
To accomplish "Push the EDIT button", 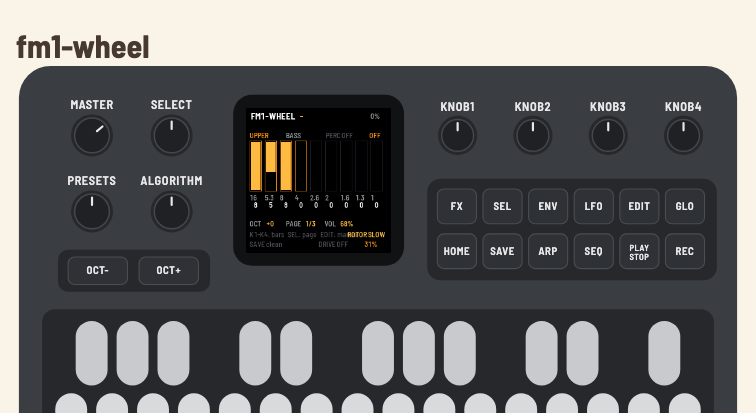I will (639, 206).
